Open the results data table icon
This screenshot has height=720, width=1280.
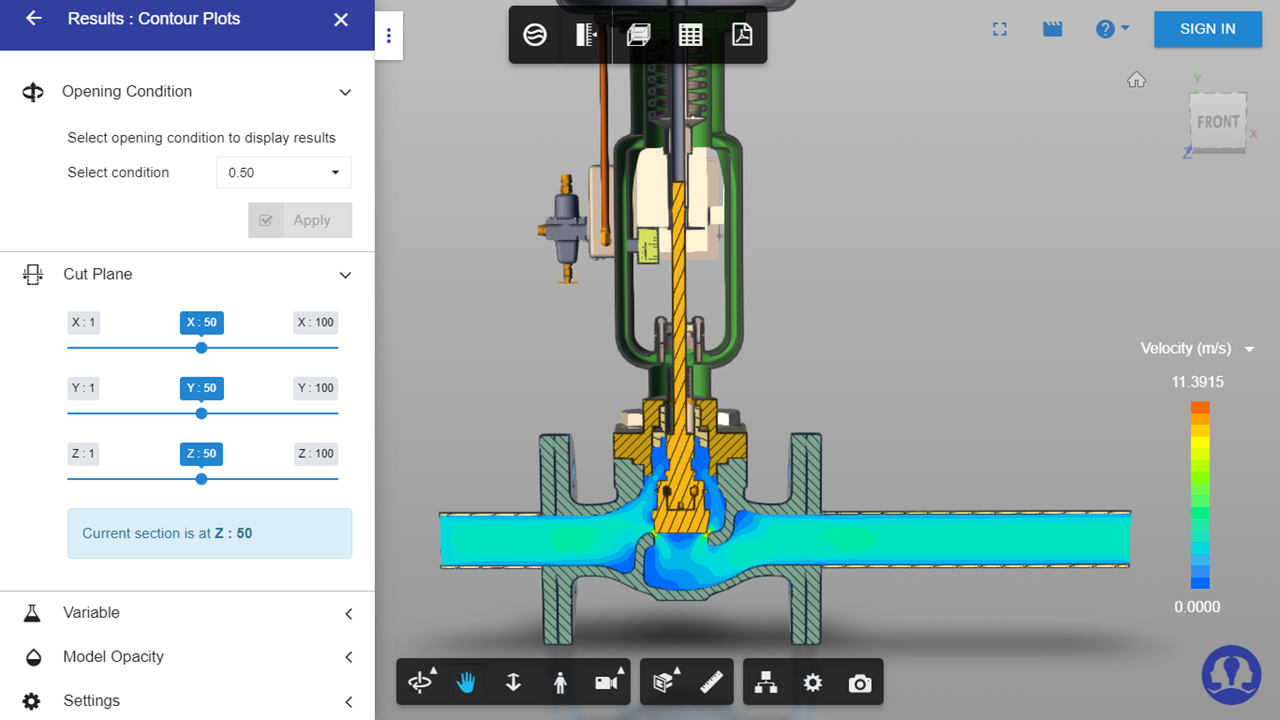pyautogui.click(x=690, y=35)
